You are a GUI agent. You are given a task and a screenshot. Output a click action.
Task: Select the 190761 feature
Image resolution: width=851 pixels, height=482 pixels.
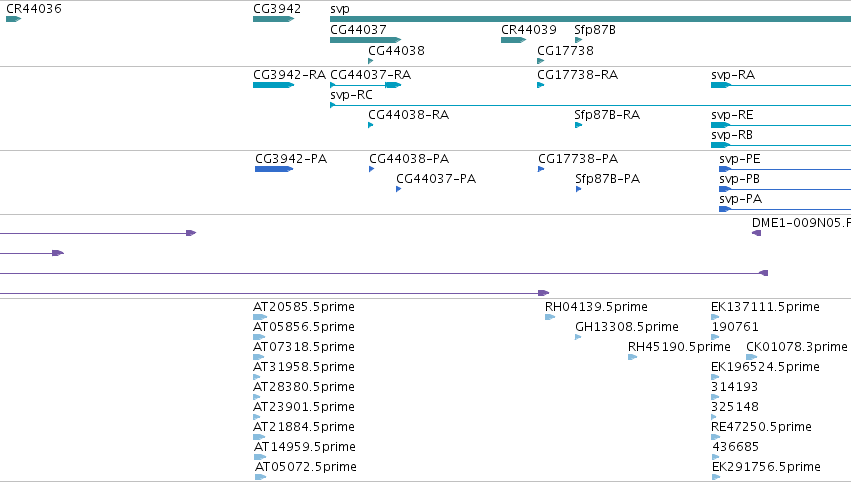[715, 337]
